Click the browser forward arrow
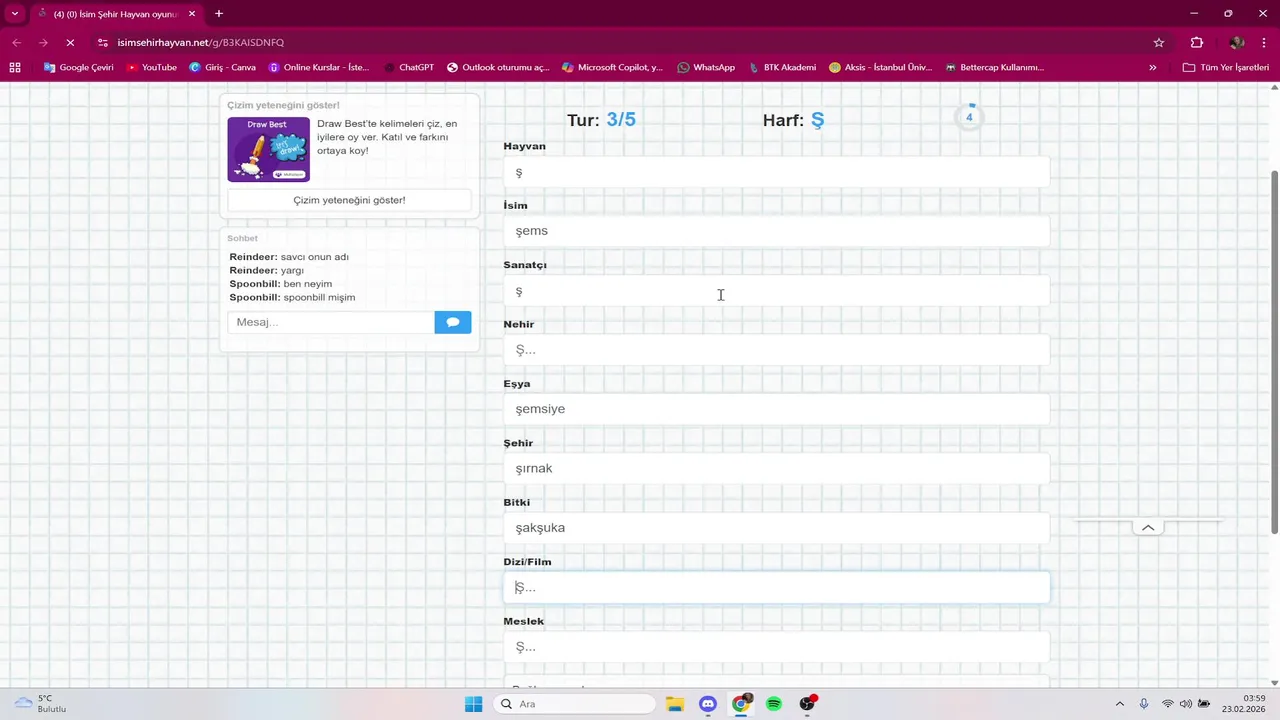Image resolution: width=1280 pixels, height=720 pixels. point(43,43)
